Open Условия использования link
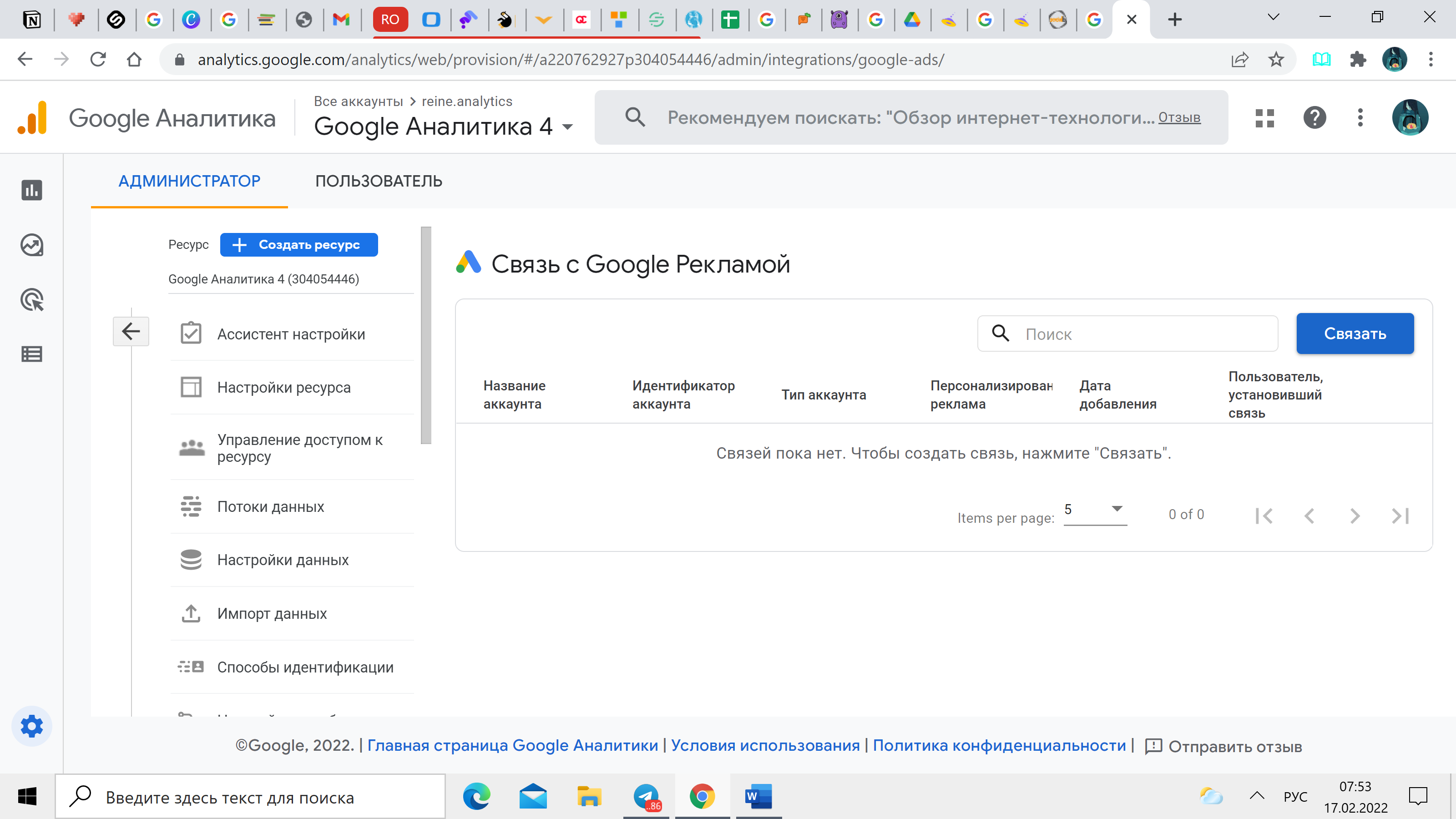Screen dimensions: 1456x819 [x=765, y=746]
